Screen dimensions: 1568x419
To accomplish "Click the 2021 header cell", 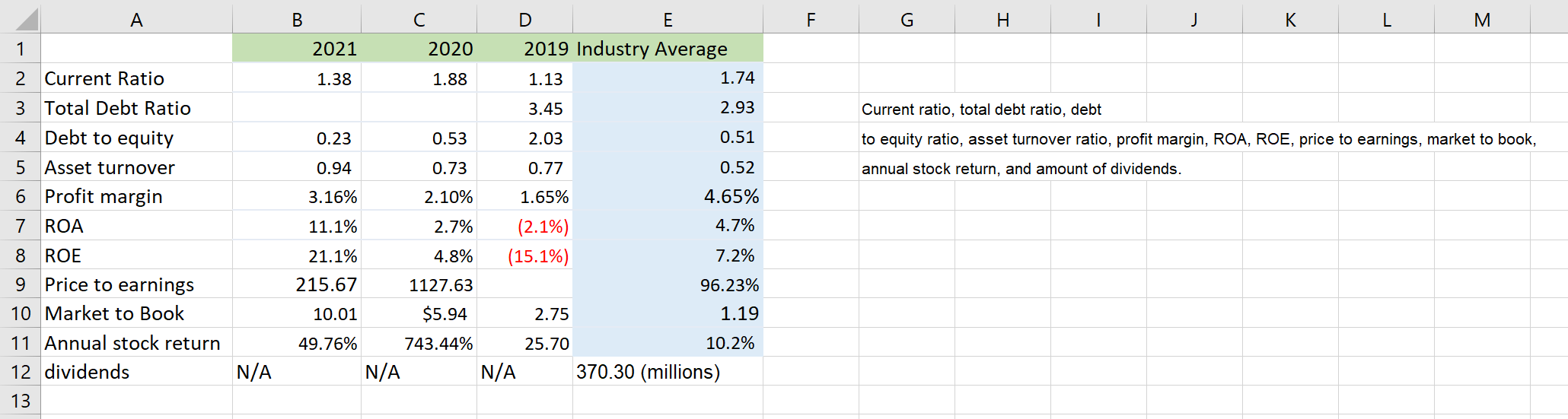I will [x=297, y=49].
